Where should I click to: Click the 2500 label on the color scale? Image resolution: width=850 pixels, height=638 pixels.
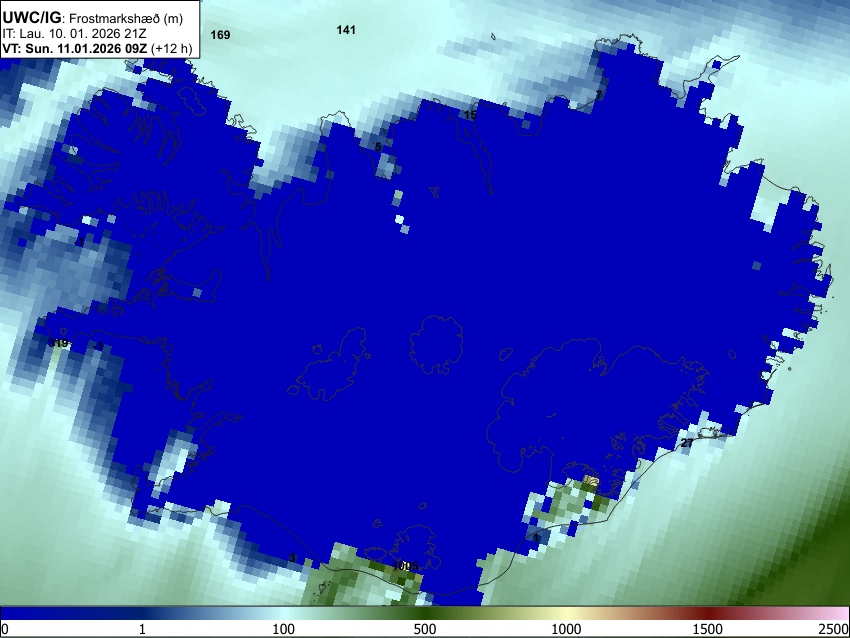pos(835,629)
